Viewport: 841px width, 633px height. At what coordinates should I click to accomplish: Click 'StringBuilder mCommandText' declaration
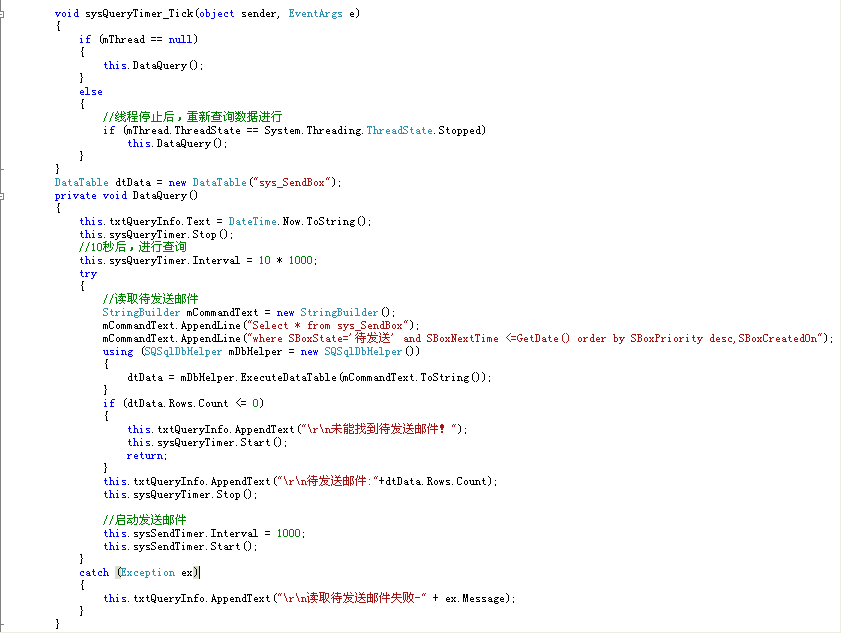(x=180, y=313)
